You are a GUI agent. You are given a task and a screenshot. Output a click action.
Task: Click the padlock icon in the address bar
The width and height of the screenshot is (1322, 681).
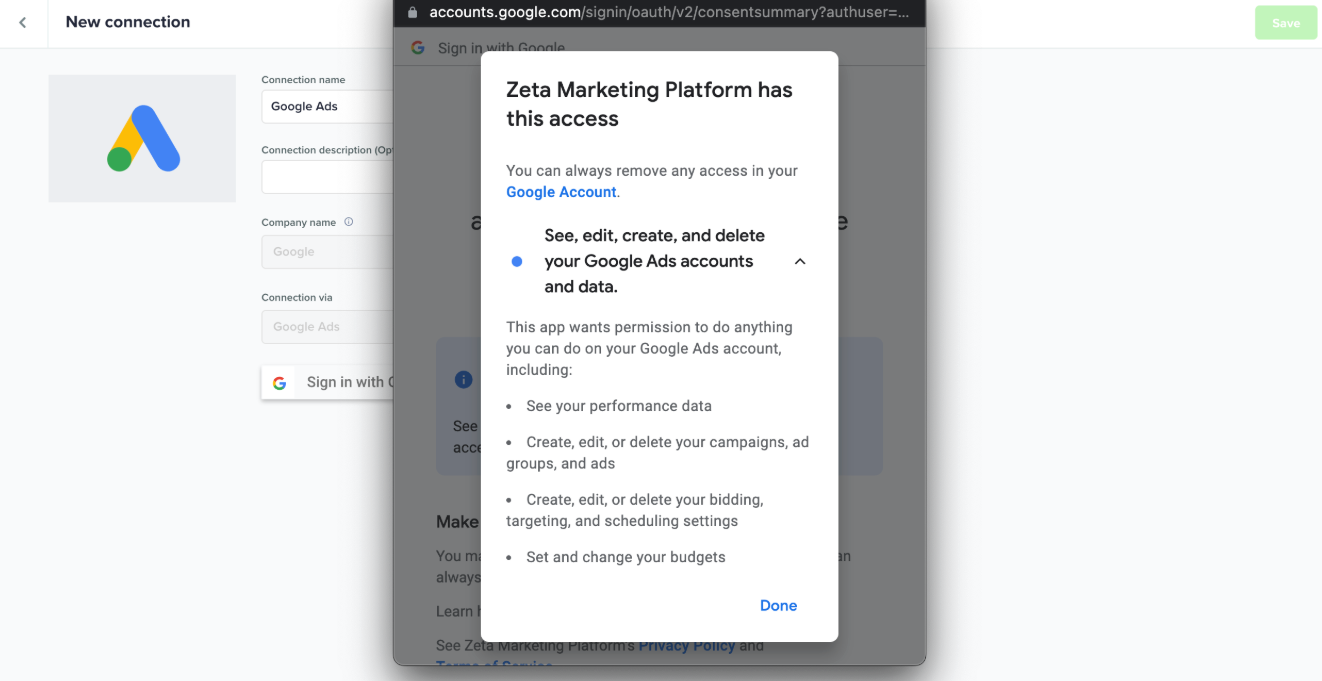coord(412,13)
